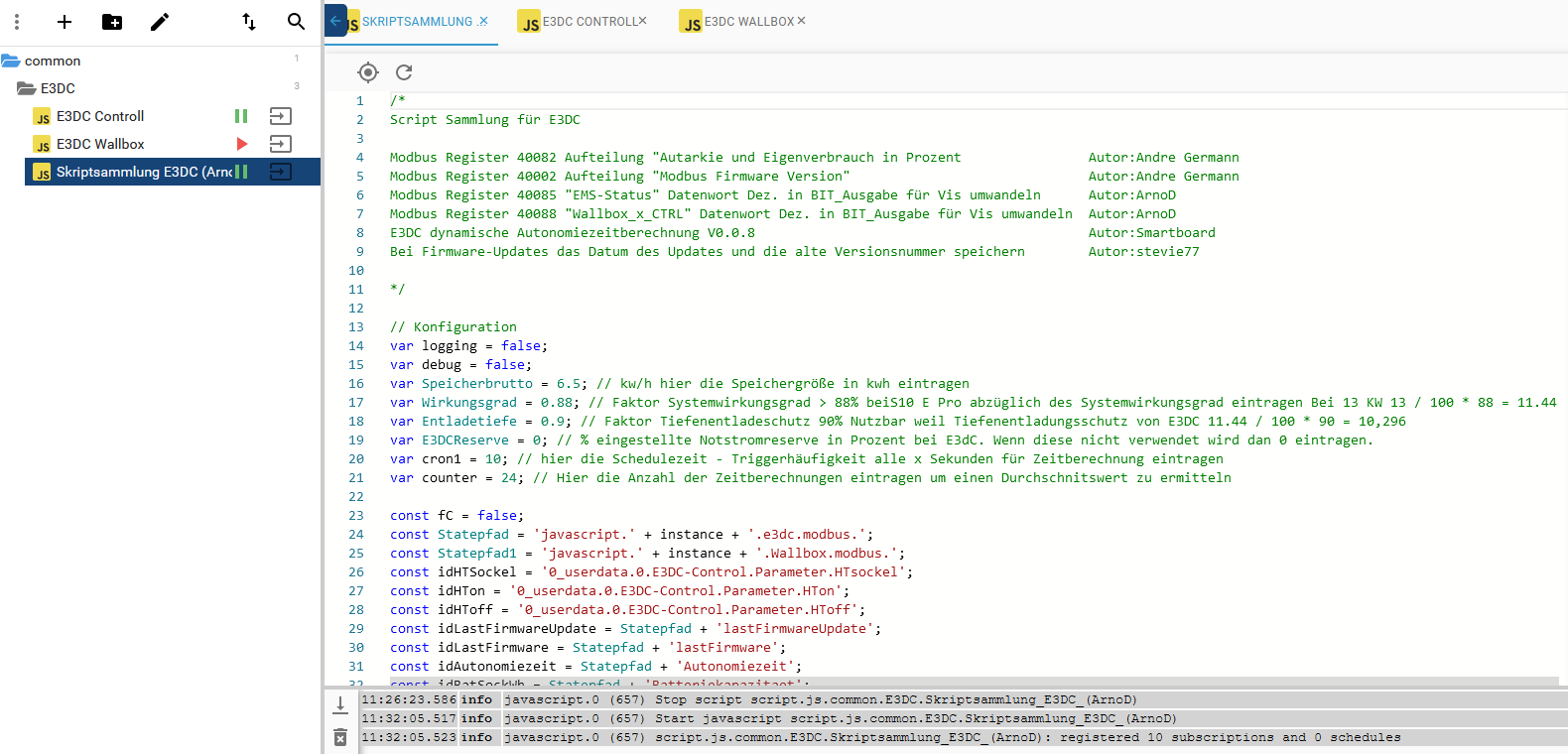Switch to SKRIPTSAMMLUNG tab
The width and height of the screenshot is (1568, 754).
[417, 22]
